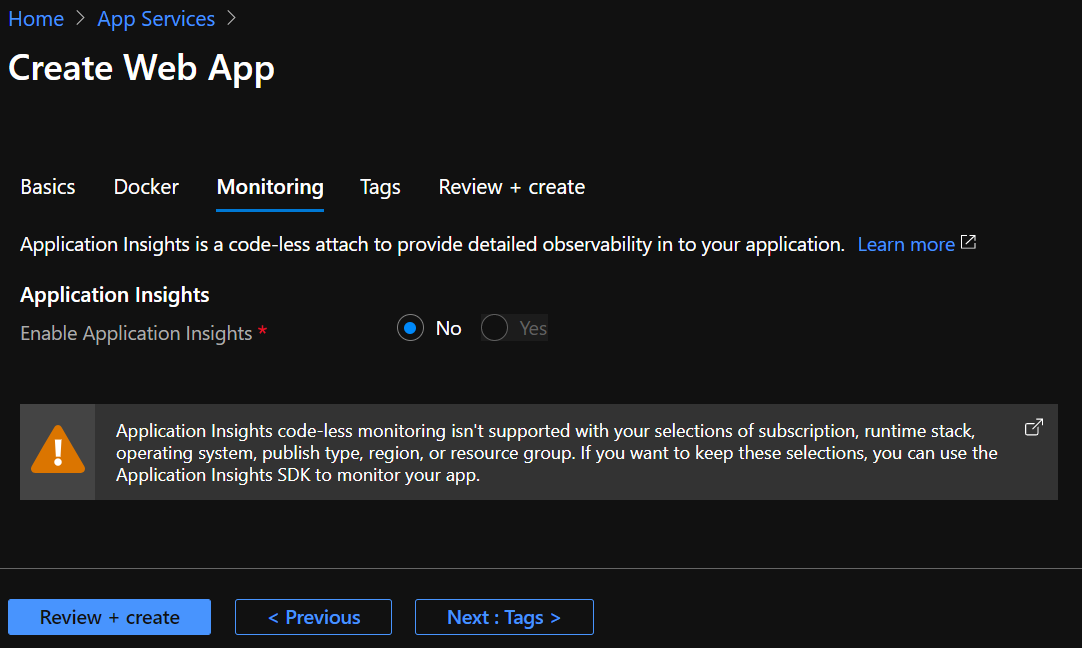The image size is (1082, 648).
Task: Go to the Tags tab
Action: [380, 187]
